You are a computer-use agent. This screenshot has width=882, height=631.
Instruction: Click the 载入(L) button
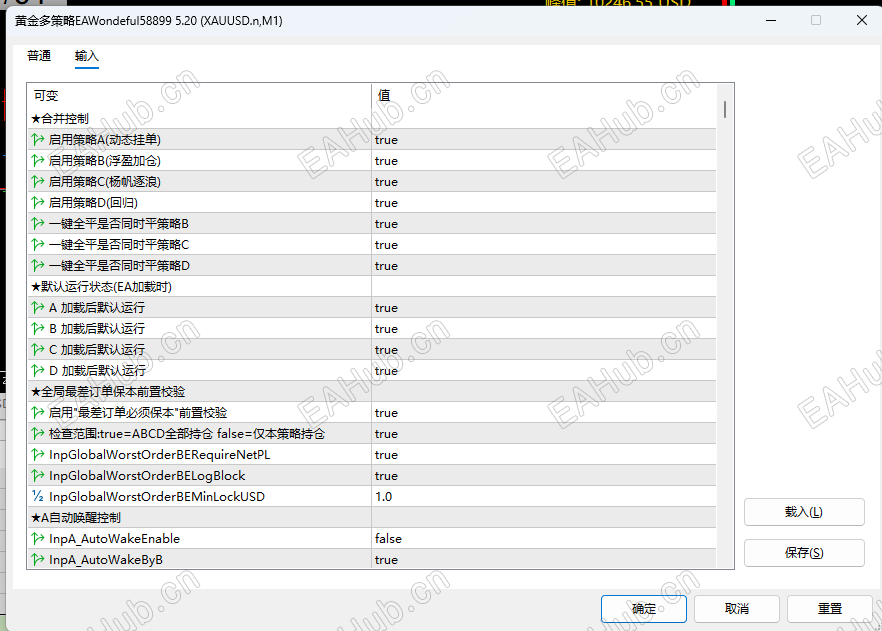tap(804, 512)
